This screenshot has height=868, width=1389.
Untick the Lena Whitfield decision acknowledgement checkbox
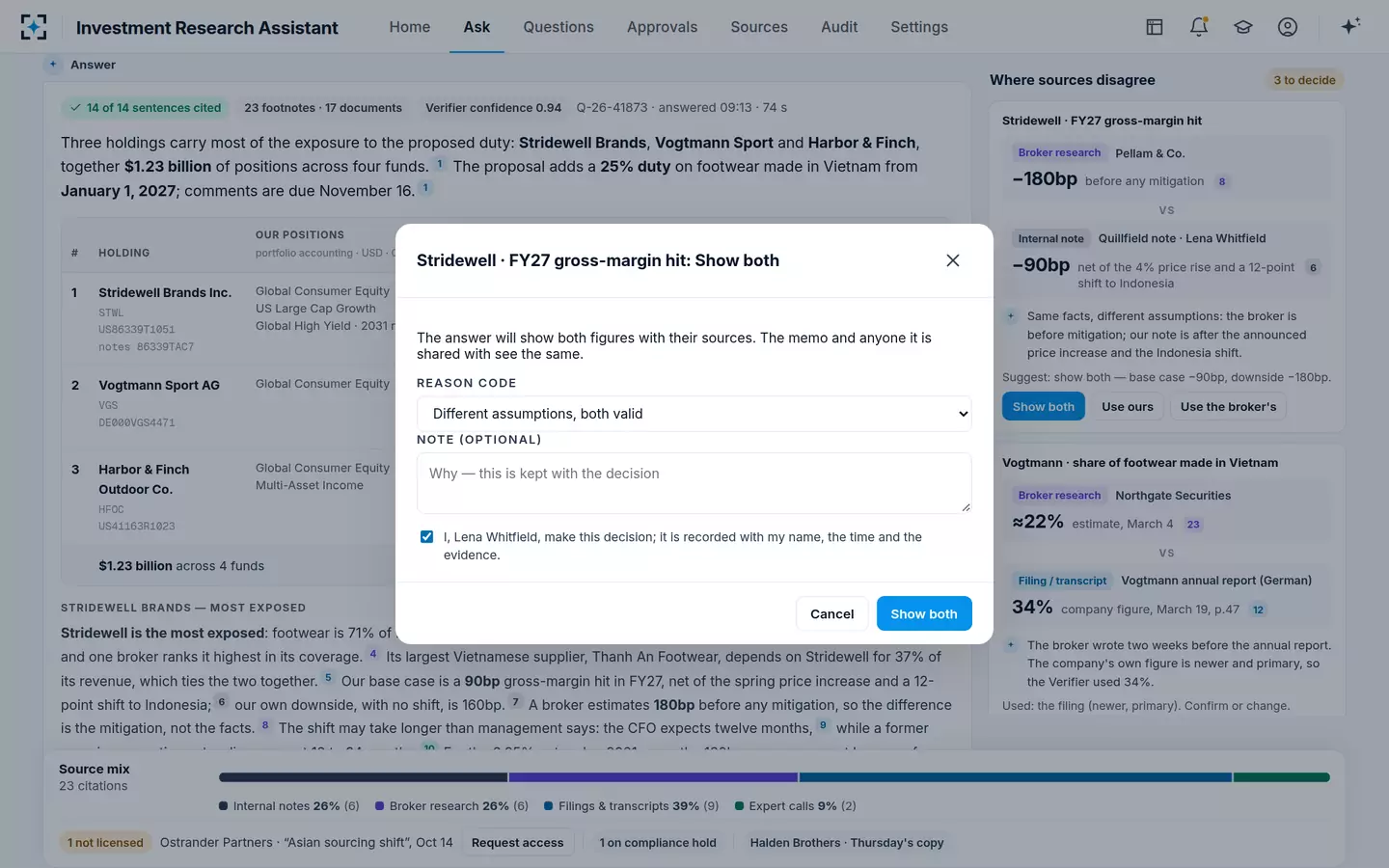point(426,537)
